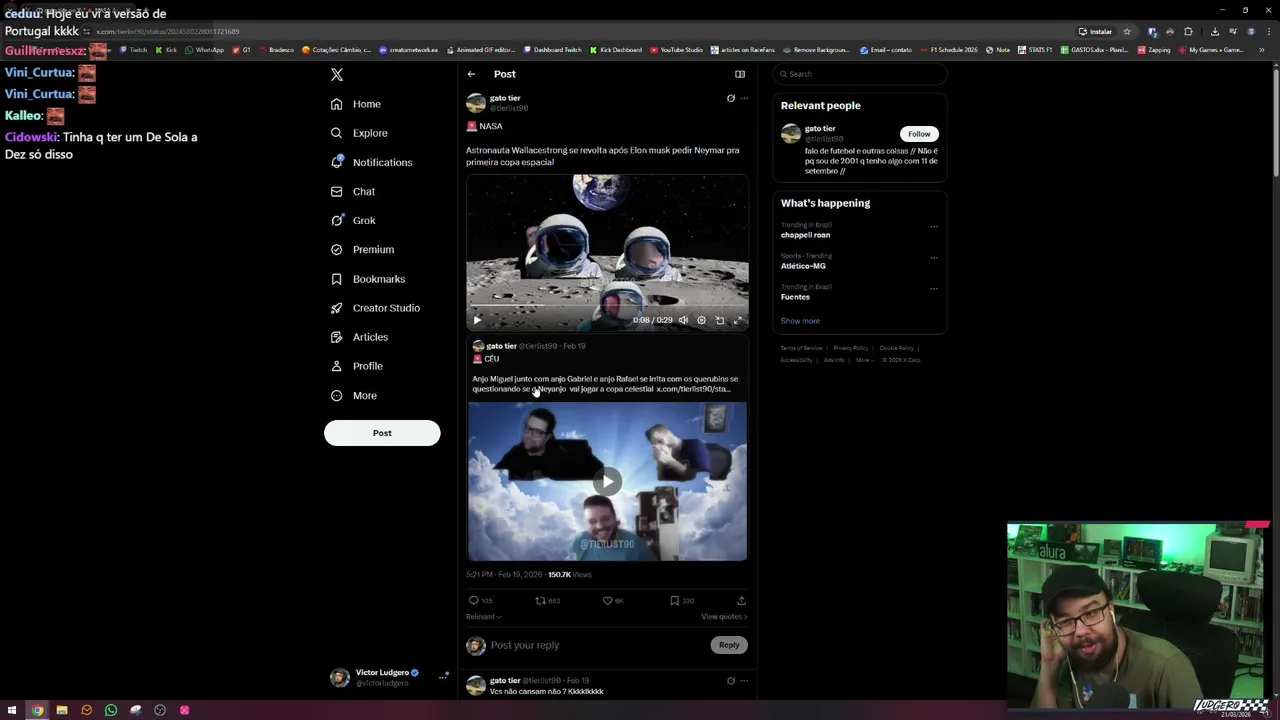Click the Post your reply field
Image resolution: width=1280 pixels, height=720 pixels.
597,645
